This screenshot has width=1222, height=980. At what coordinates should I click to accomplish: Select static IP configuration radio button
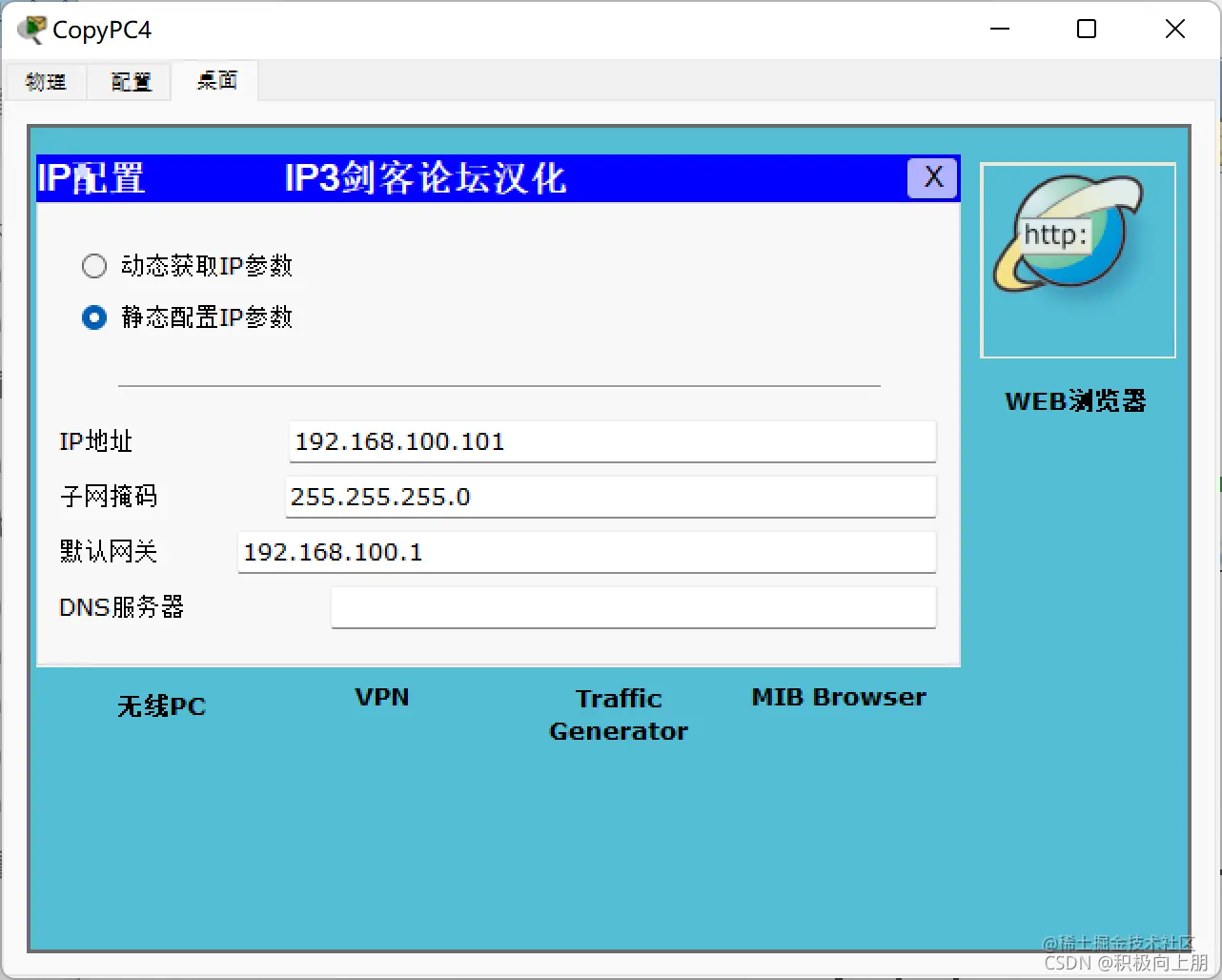coord(94,317)
